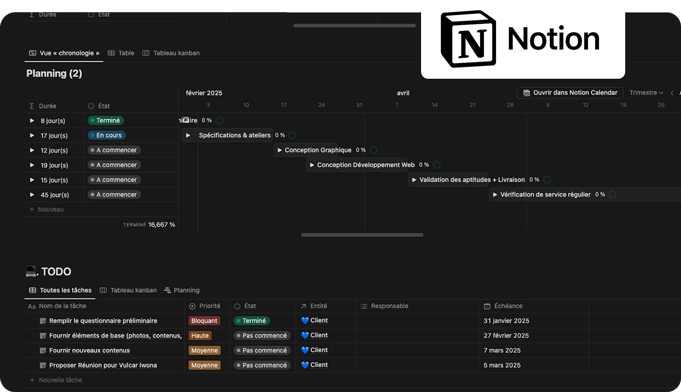Expand Vérification de service régulier item
Screen dimensions: 681x392
(x=495, y=194)
